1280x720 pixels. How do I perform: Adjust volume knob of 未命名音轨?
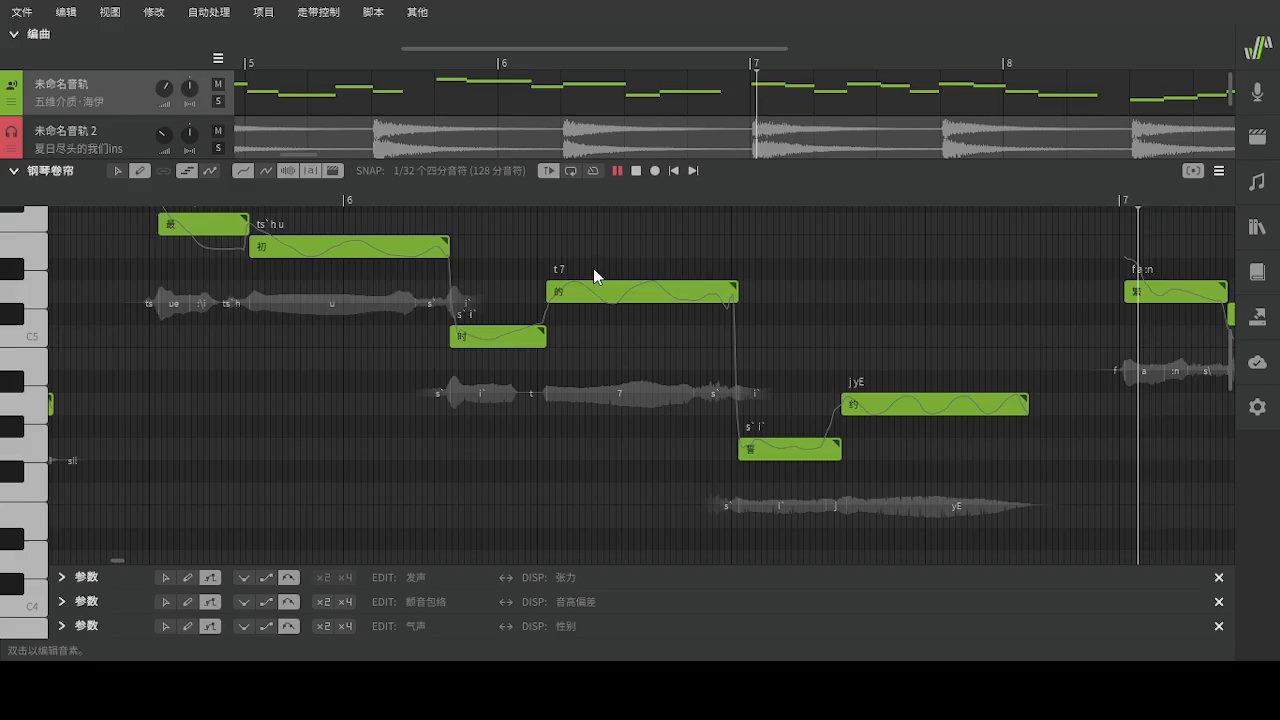(164, 89)
